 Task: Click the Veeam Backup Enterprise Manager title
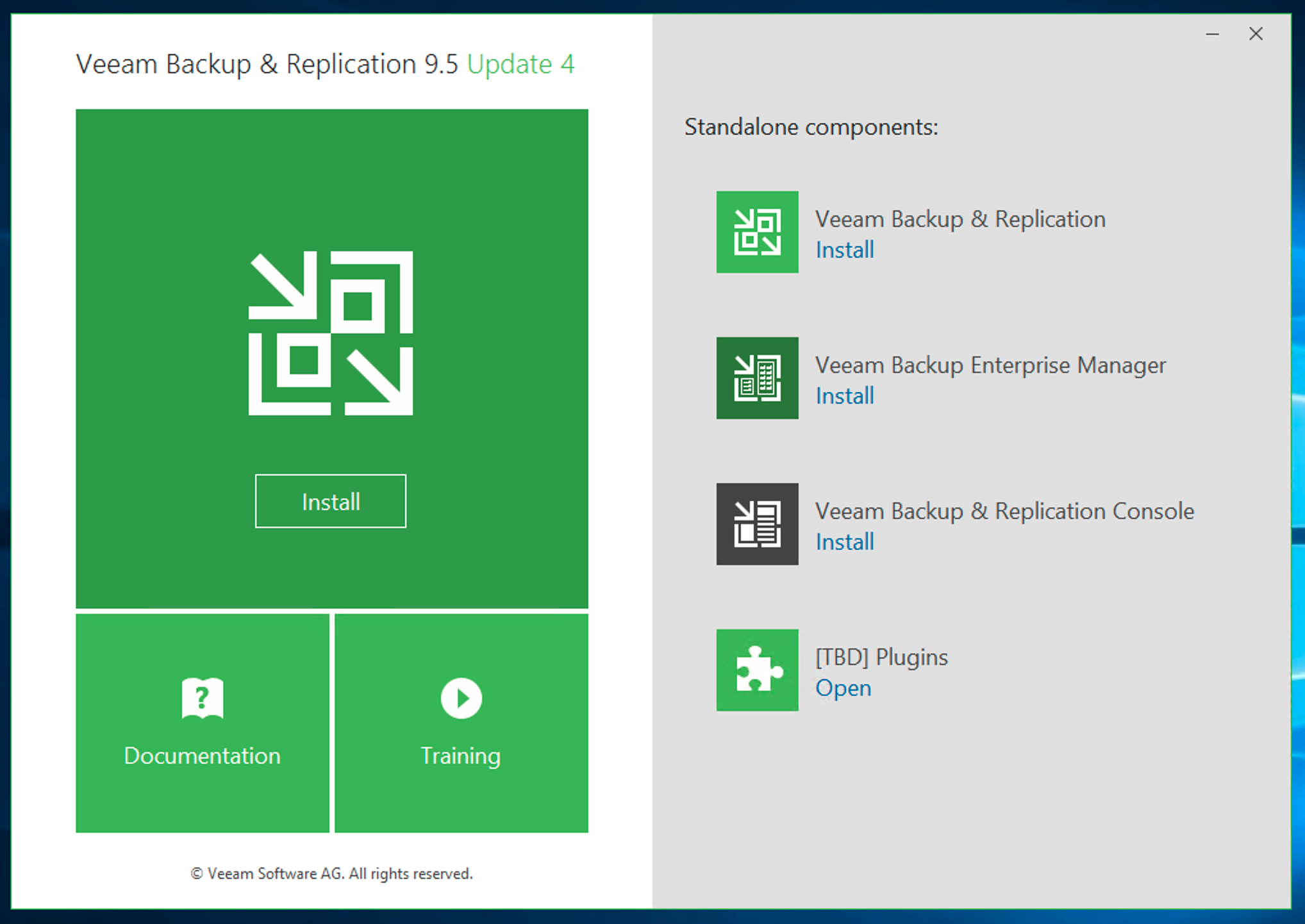coord(990,365)
